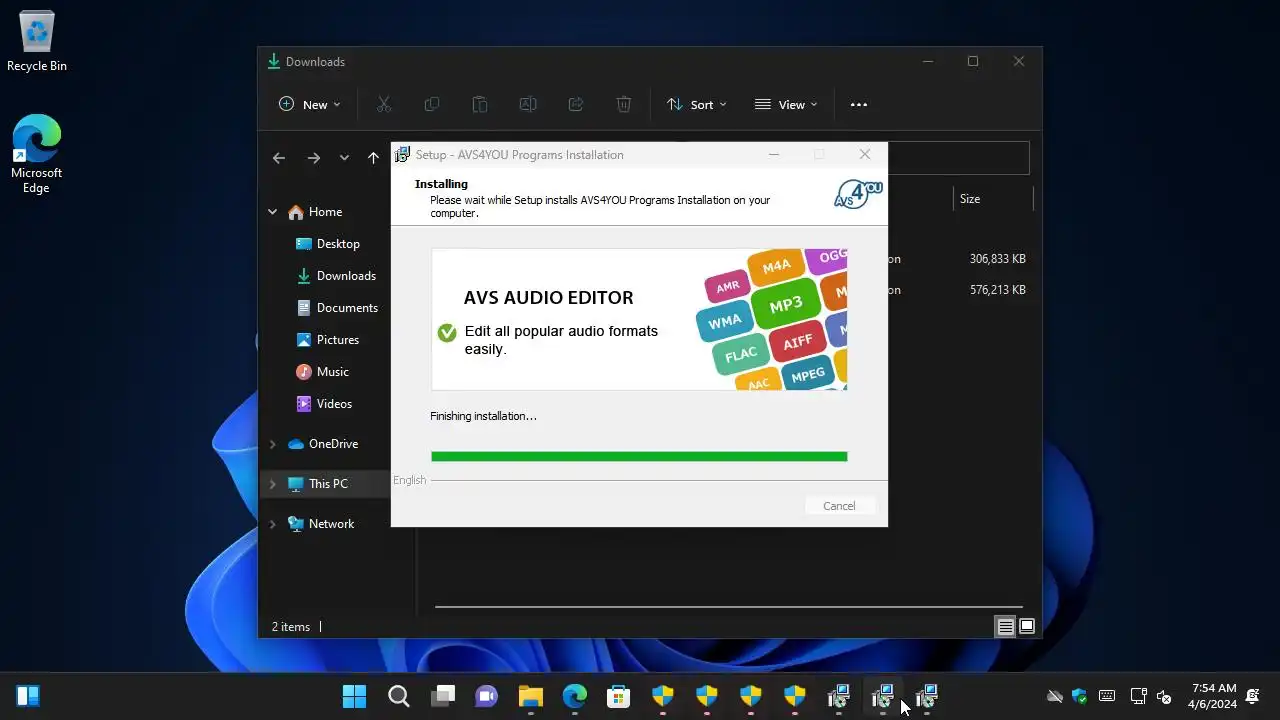The height and width of the screenshot is (720, 1280).
Task: Cancel the AVS4YOU installation
Action: [x=839, y=506]
